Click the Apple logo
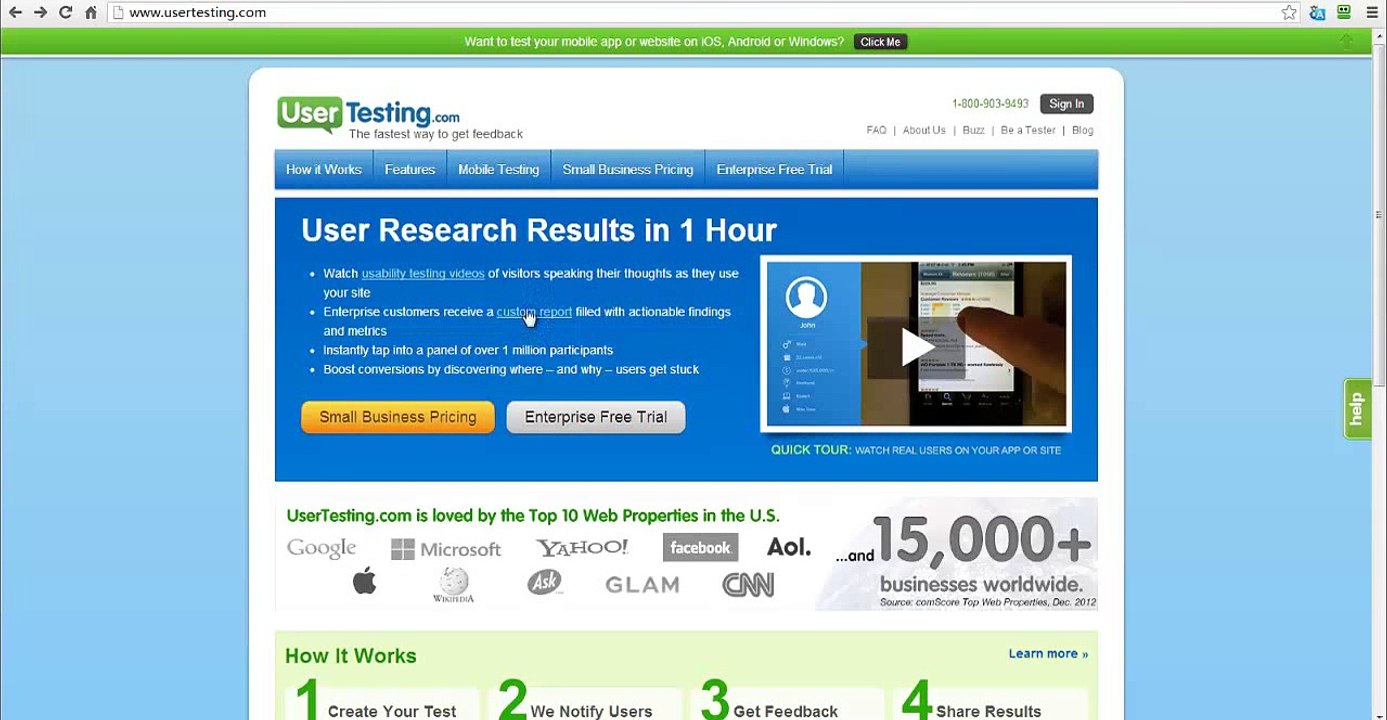This screenshot has height=720, width=1387. pos(365,581)
